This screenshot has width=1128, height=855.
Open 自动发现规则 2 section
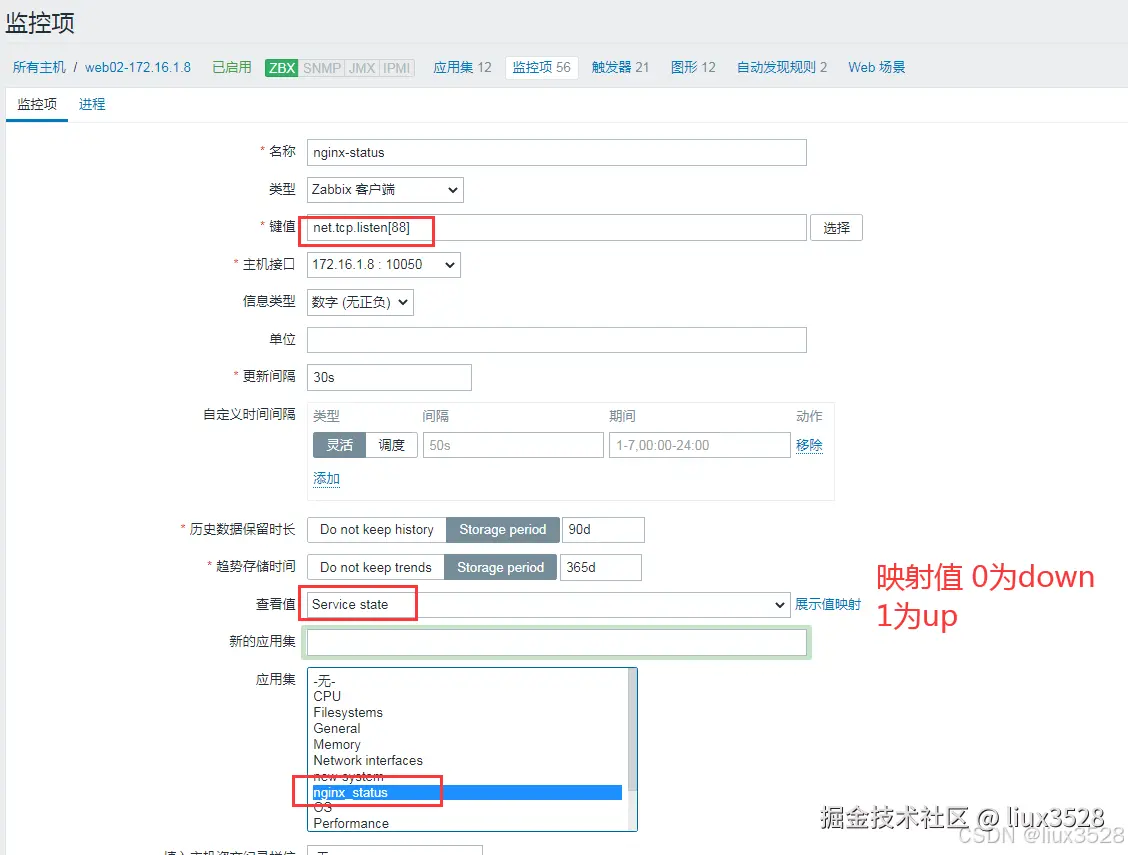(x=781, y=67)
